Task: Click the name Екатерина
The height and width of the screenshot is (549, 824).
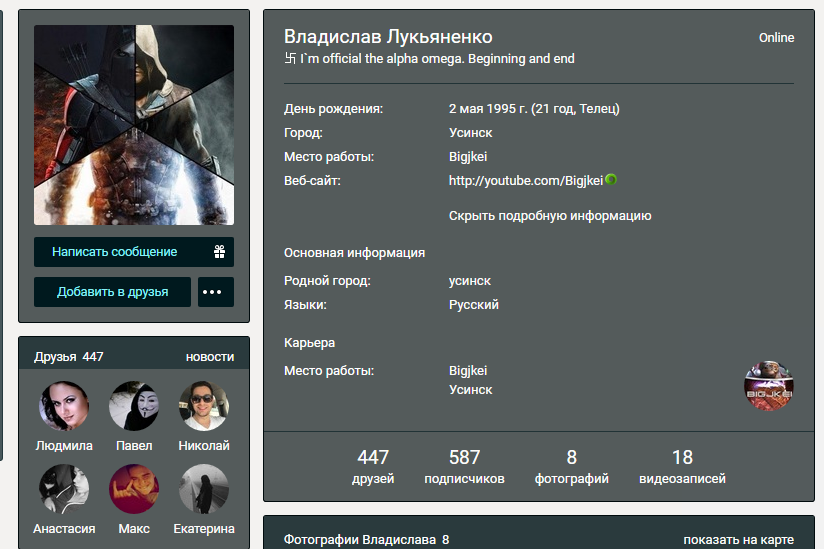Action: click(x=204, y=529)
